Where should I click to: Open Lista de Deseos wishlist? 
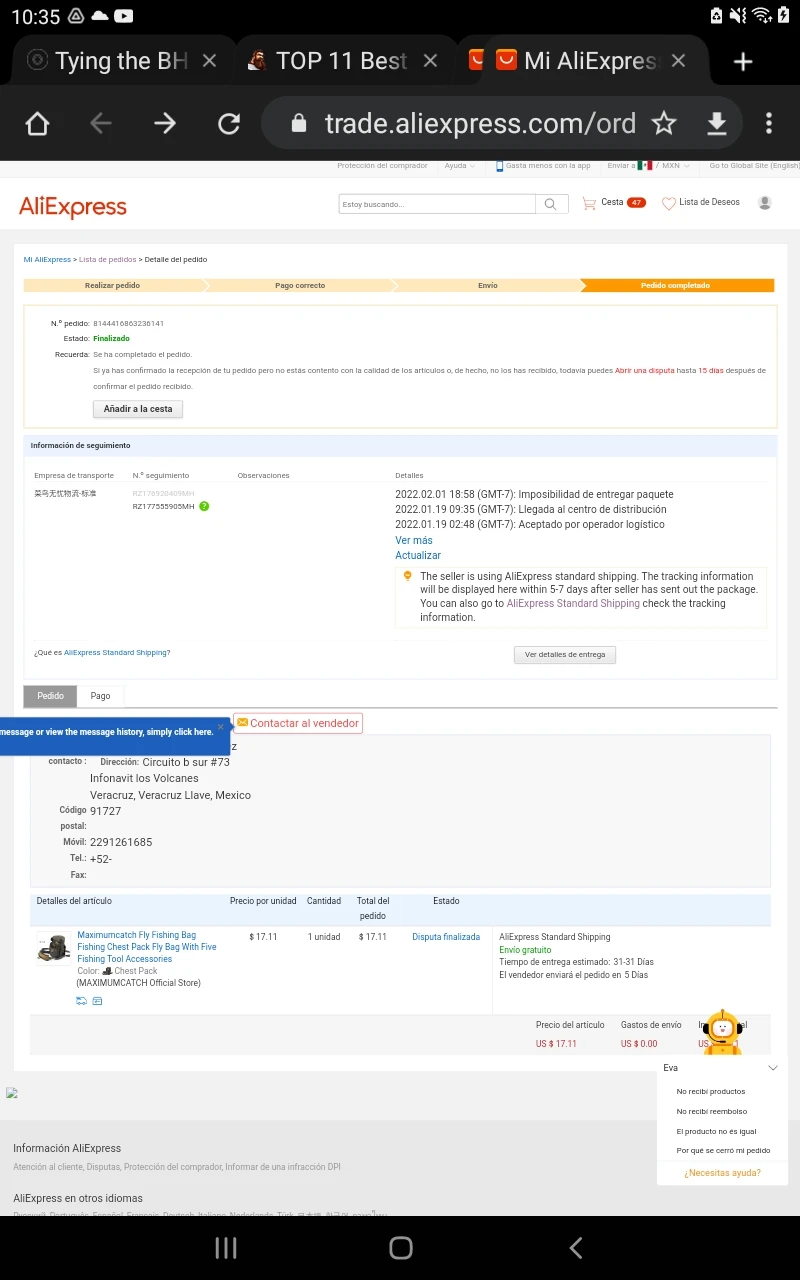tap(701, 203)
